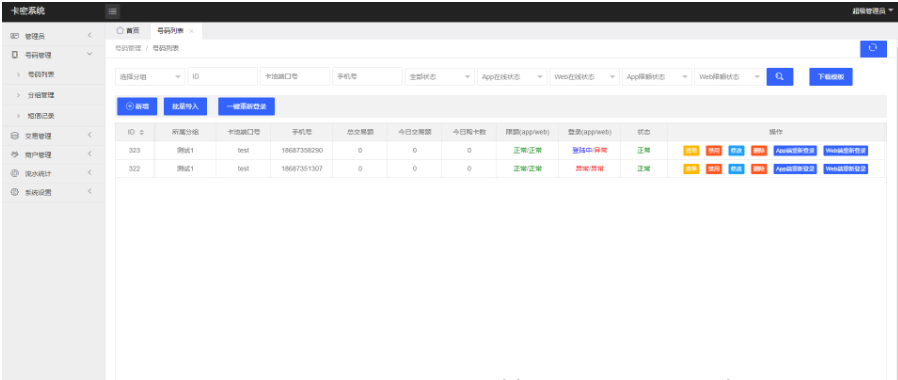Click the magnifier search icon button
898x380 pixels.
click(779, 77)
